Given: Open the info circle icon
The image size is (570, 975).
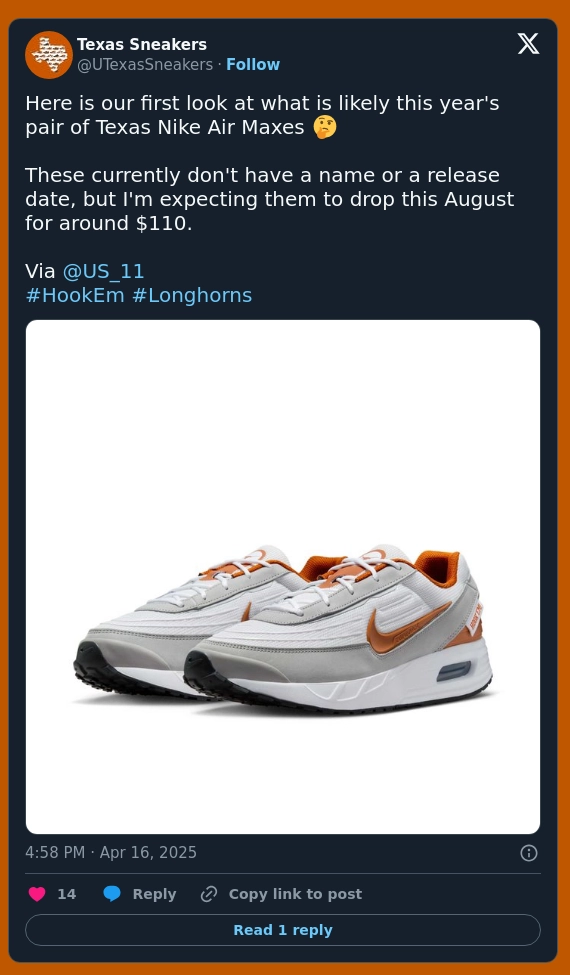Looking at the screenshot, I should pyautogui.click(x=529, y=853).
